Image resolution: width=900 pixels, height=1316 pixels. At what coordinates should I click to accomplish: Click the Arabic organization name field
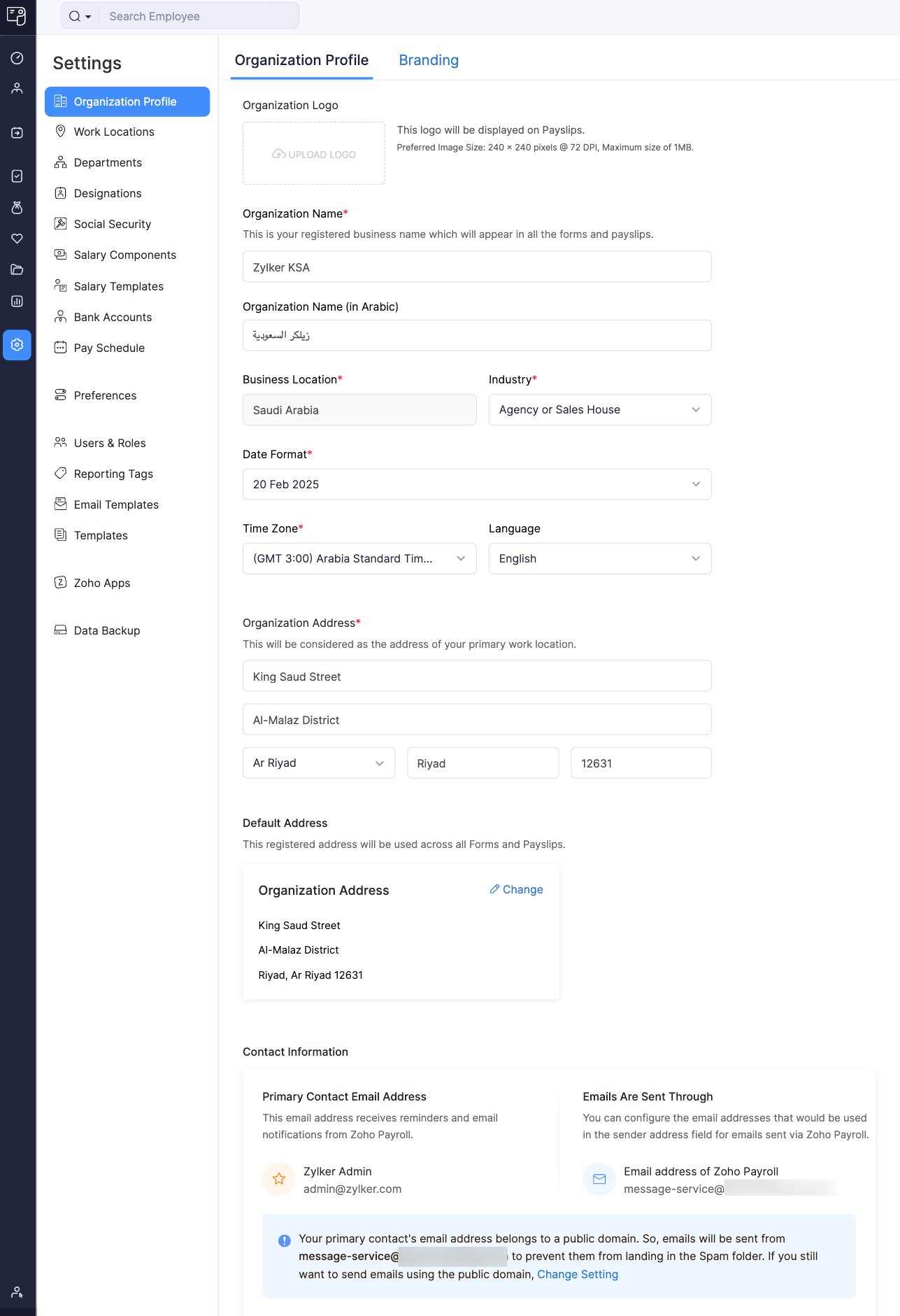pyautogui.click(x=477, y=335)
